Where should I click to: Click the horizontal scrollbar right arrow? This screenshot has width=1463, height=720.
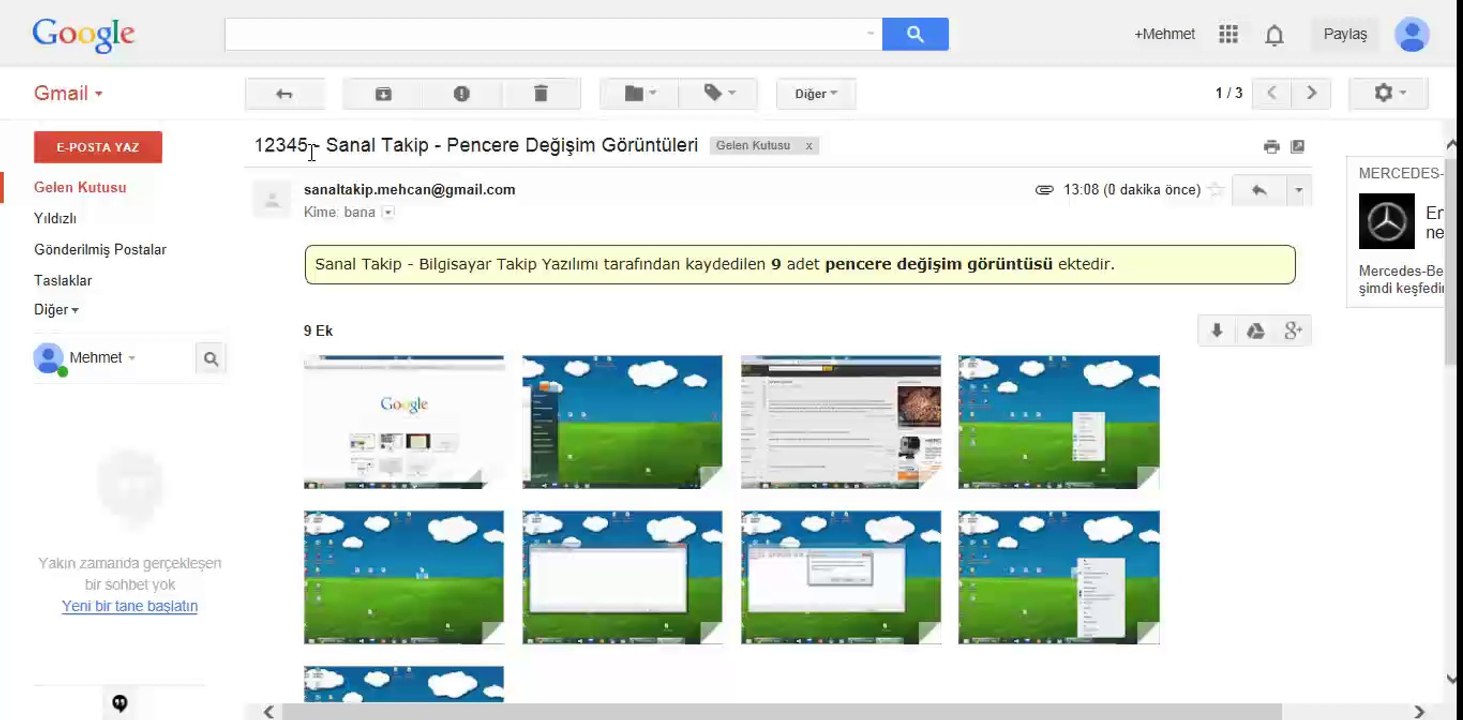[1419, 711]
